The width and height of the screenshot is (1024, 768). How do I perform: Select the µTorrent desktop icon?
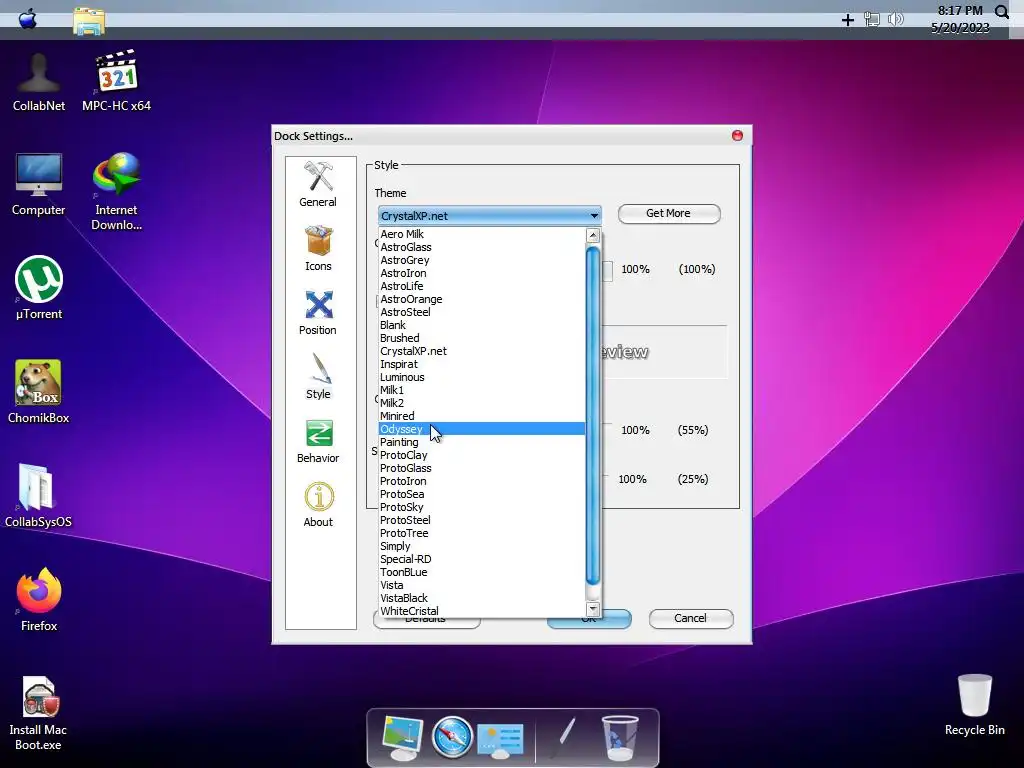(39, 288)
